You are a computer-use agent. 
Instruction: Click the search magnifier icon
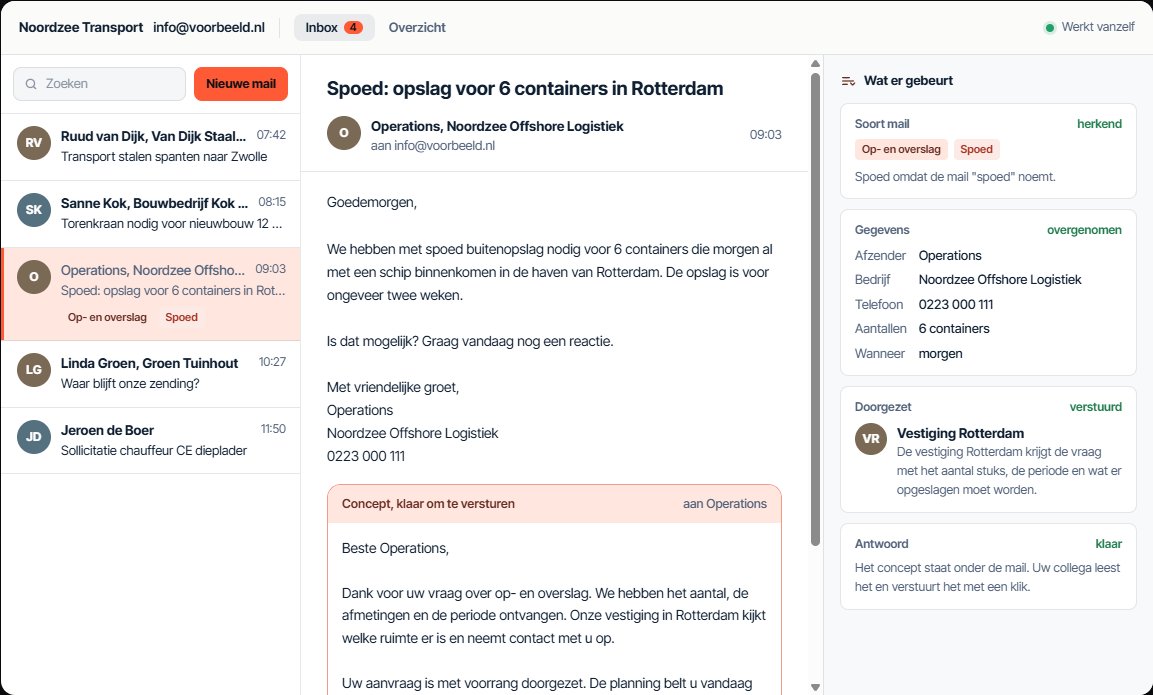[31, 84]
